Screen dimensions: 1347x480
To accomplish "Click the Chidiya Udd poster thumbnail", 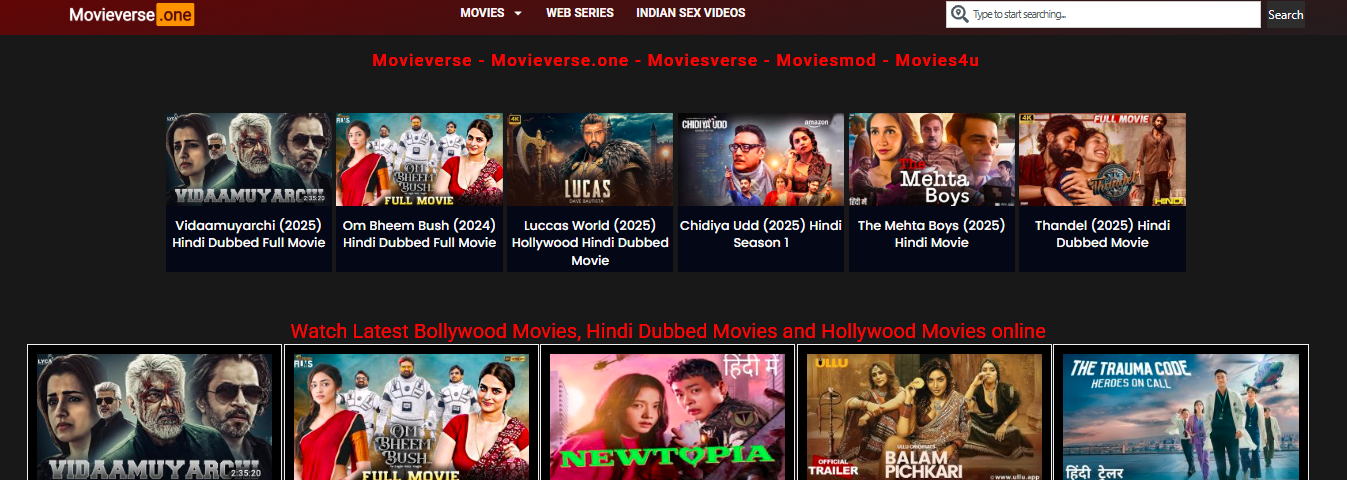I will 761,160.
